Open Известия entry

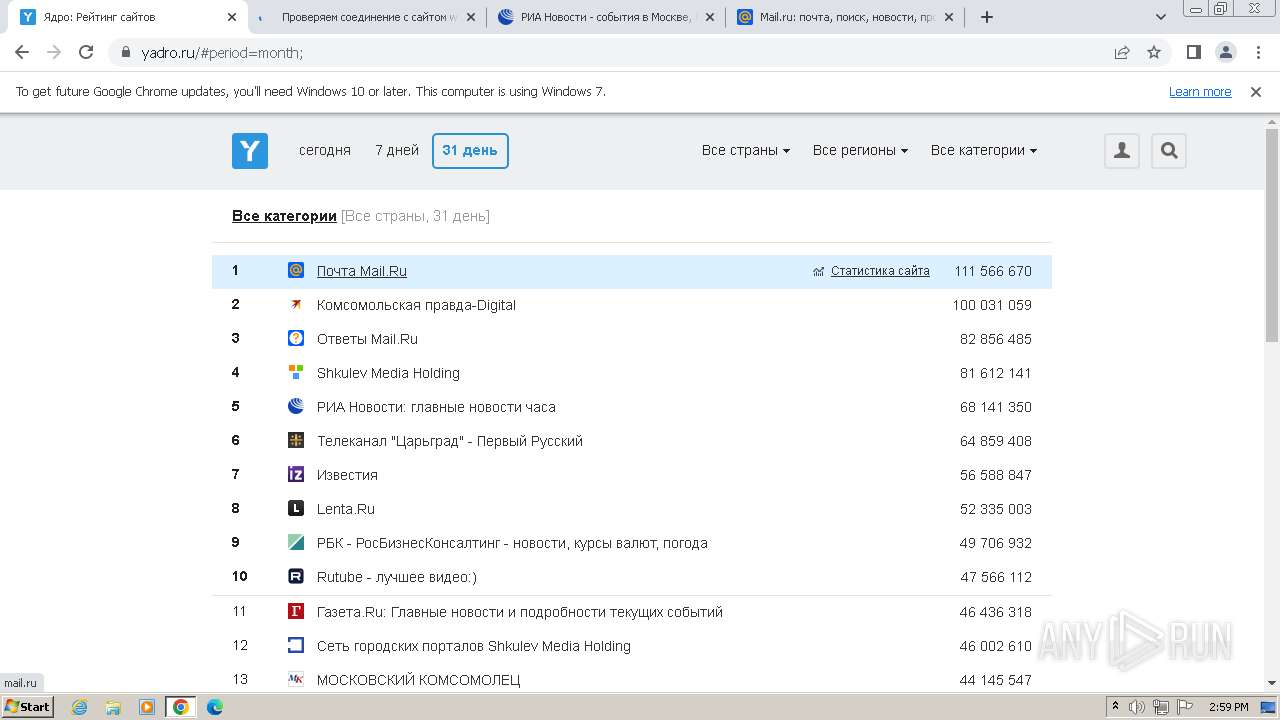click(347, 475)
